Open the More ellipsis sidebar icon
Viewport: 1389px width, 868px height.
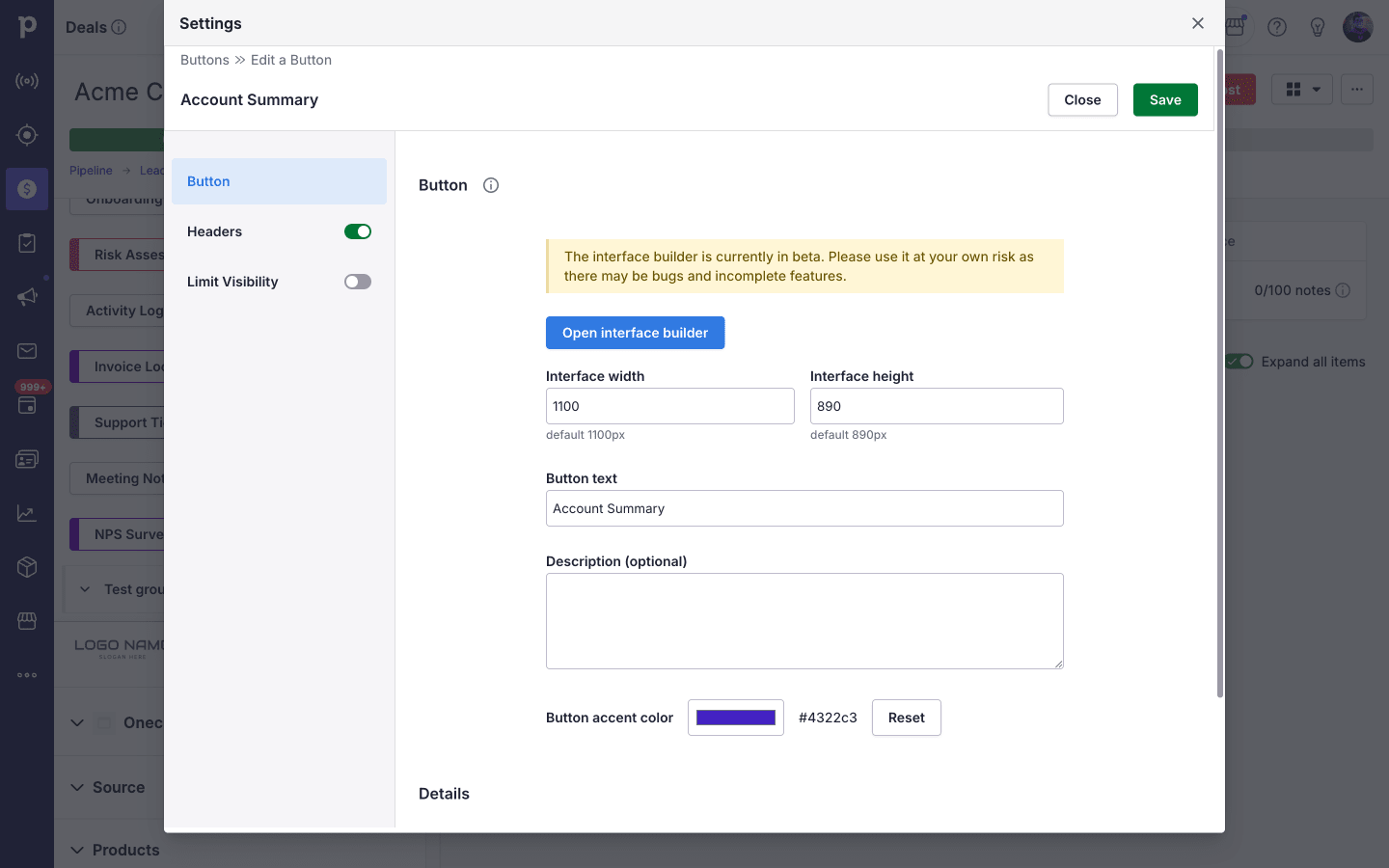click(27, 675)
